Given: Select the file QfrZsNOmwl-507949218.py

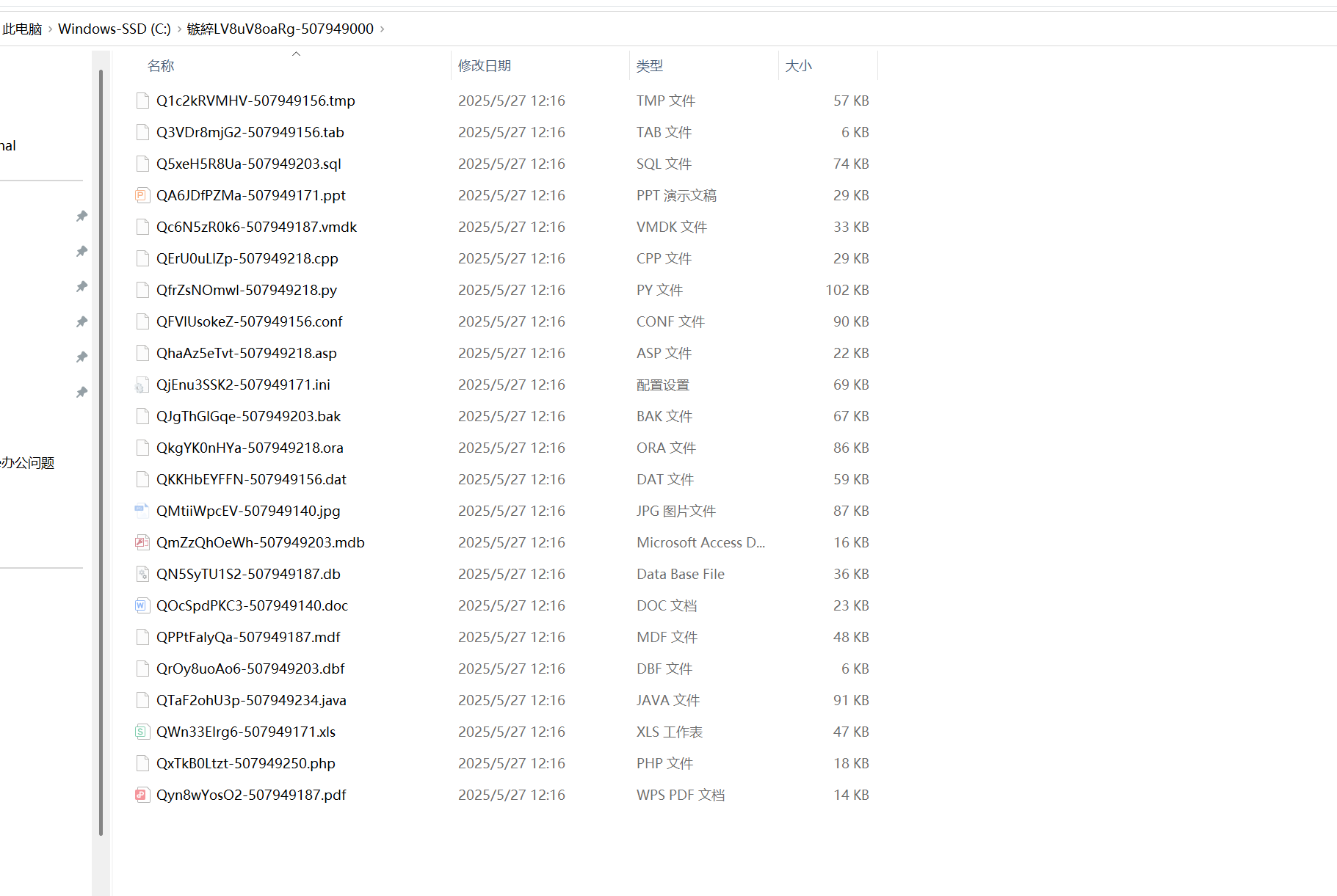Looking at the screenshot, I should [246, 290].
